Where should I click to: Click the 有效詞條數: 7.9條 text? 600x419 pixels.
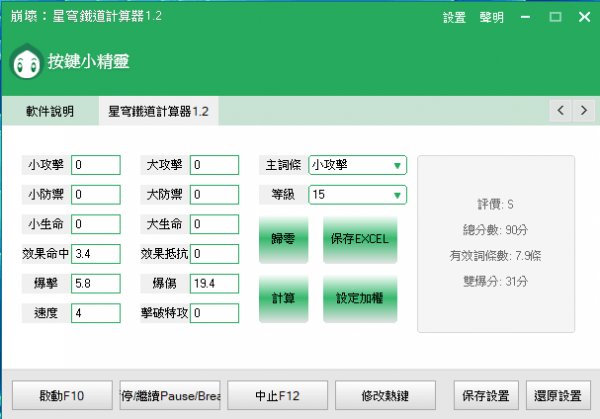(x=496, y=256)
